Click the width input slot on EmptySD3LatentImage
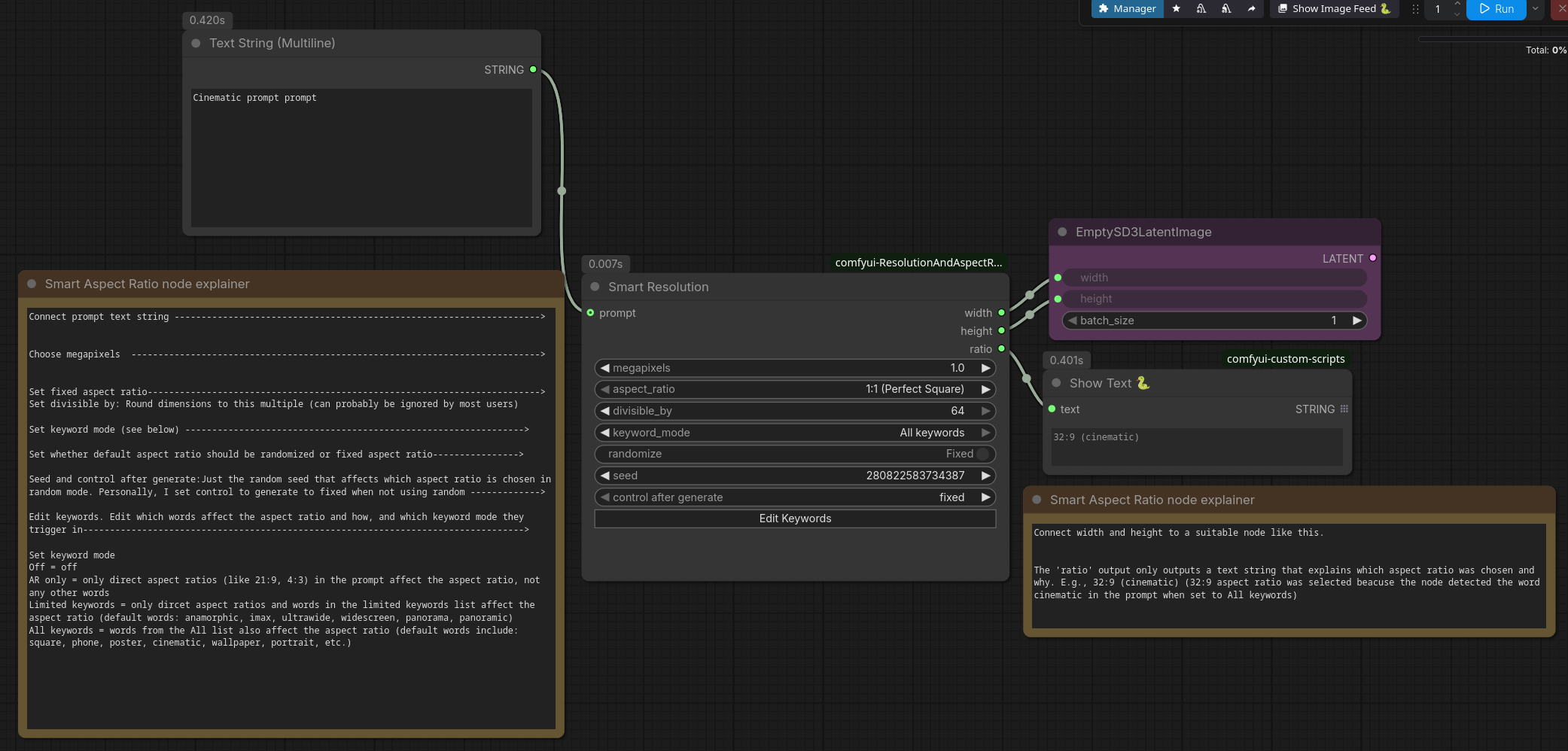 1058,278
